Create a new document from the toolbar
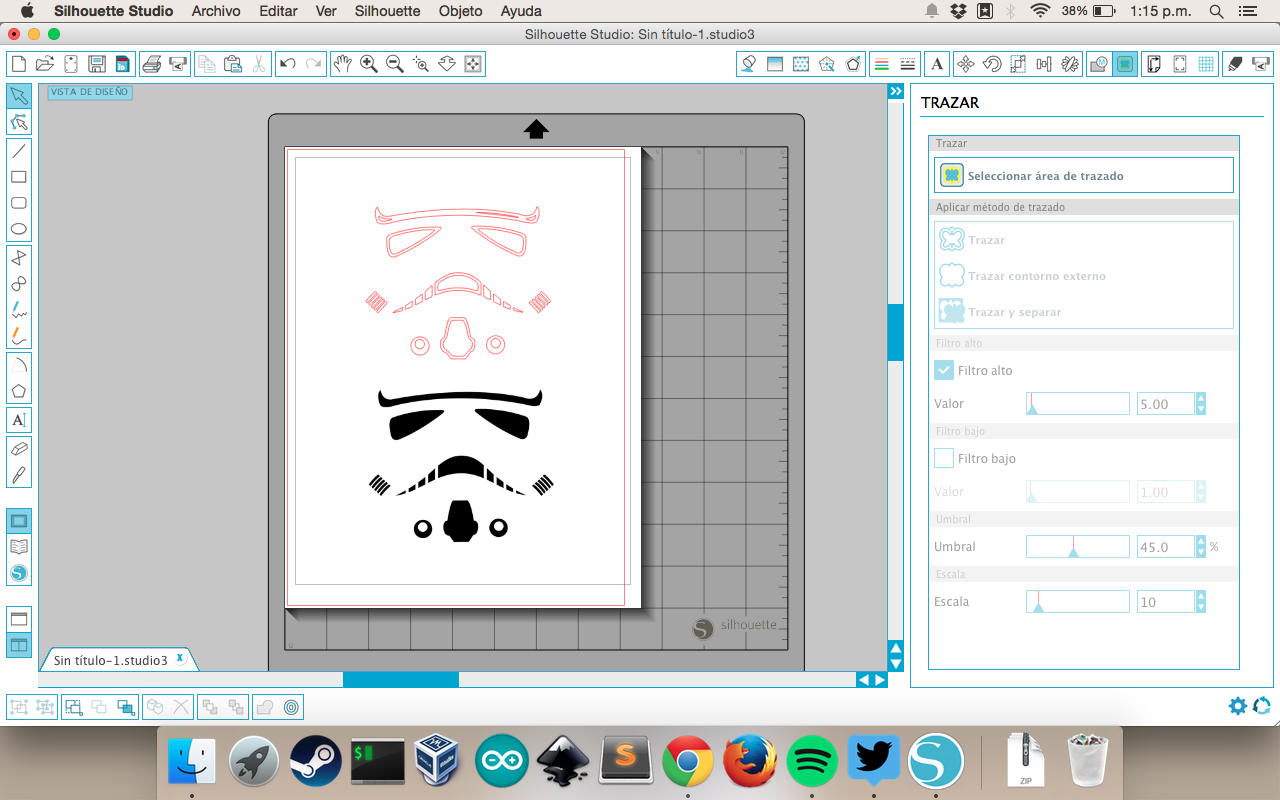Screen dimensions: 1280x800 (18, 64)
